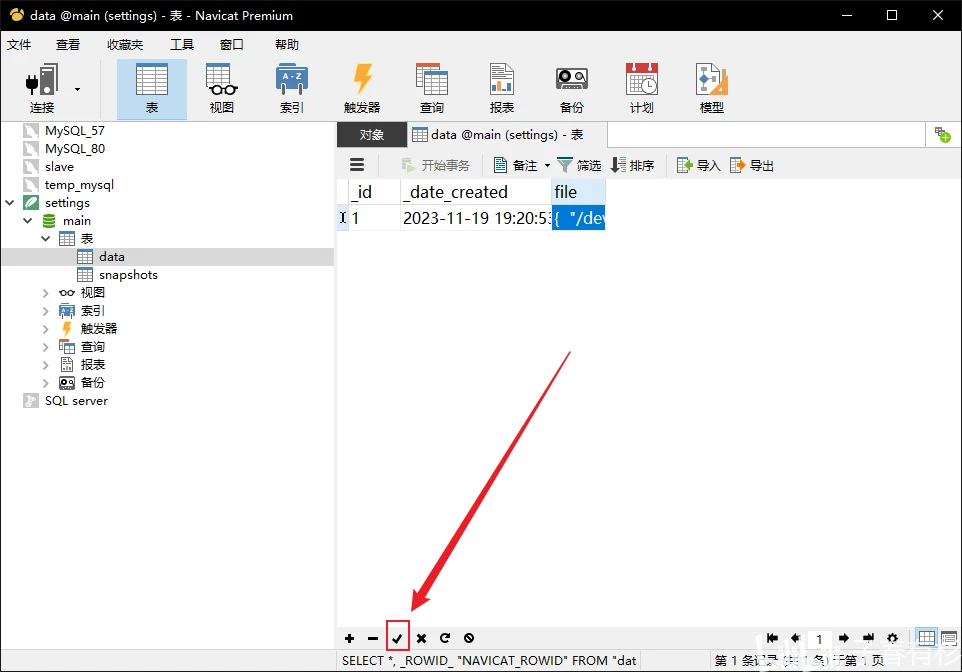Select the 表 table toolbar button

point(152,88)
